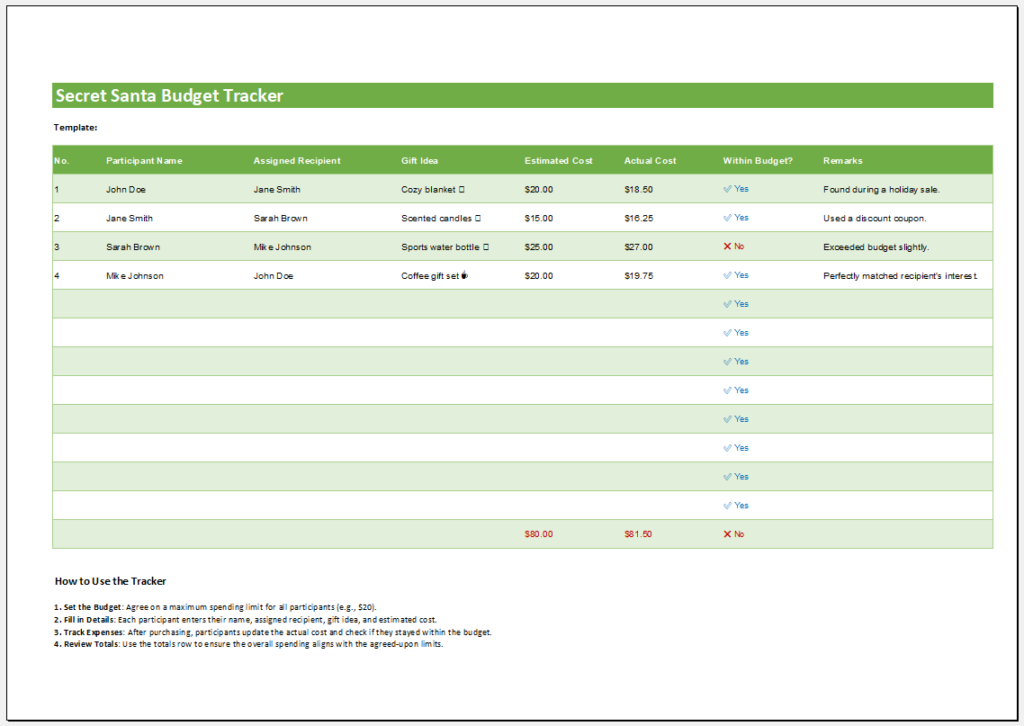Click the Within Budget? column header
The height and width of the screenshot is (726, 1024).
(x=758, y=161)
